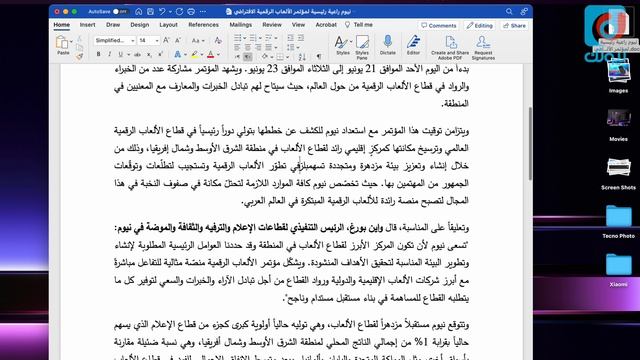Screen dimensions: 640x360
Task: Apply multilevel list
Action: 269,38
